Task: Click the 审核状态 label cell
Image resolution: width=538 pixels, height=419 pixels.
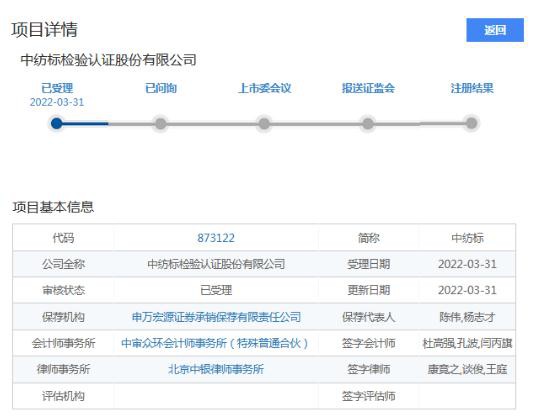Action: point(63,290)
